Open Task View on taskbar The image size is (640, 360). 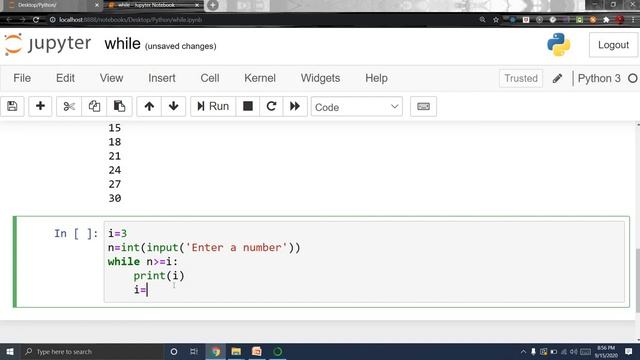click(194, 351)
